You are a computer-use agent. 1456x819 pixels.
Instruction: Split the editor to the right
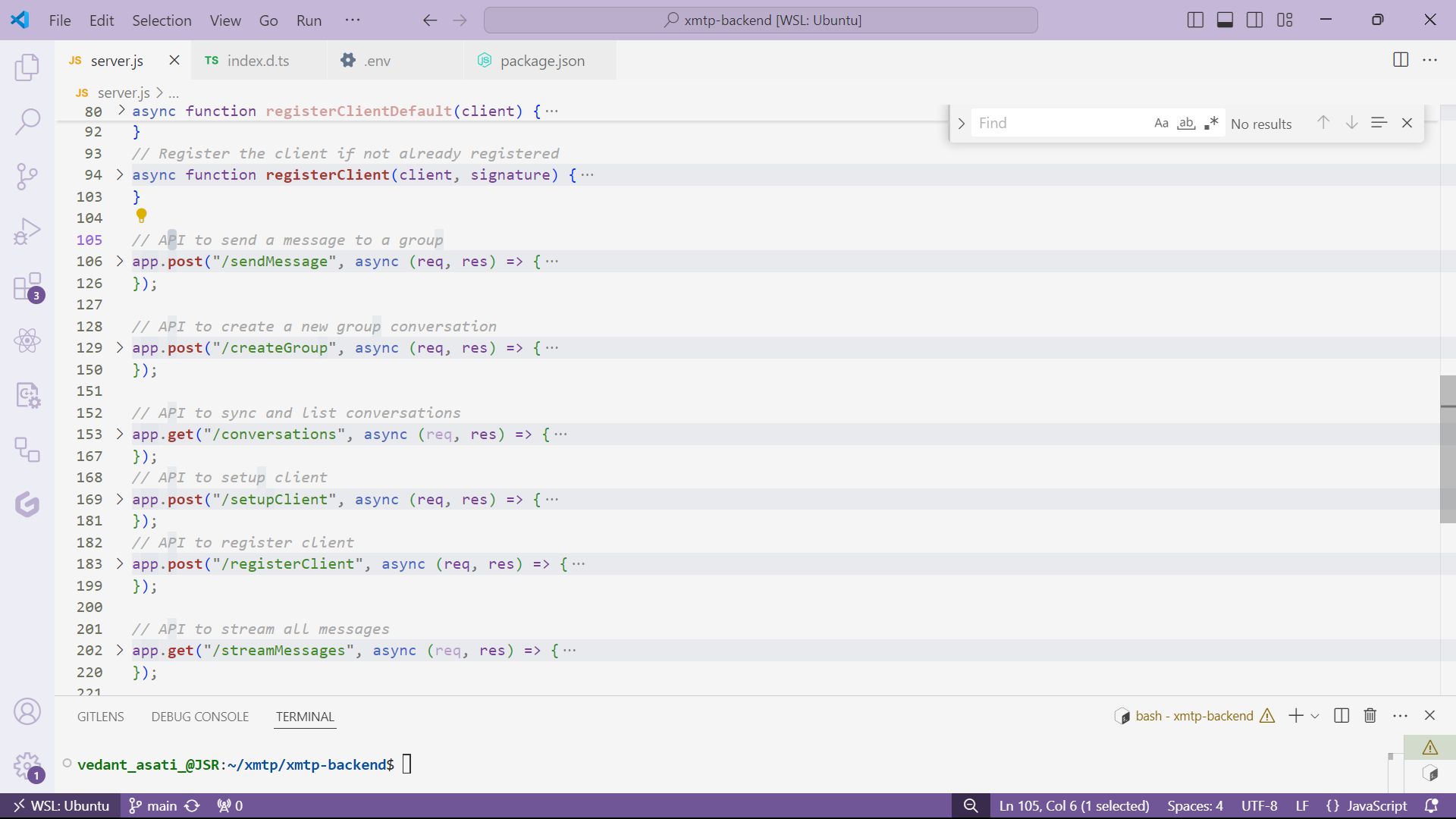(x=1401, y=60)
